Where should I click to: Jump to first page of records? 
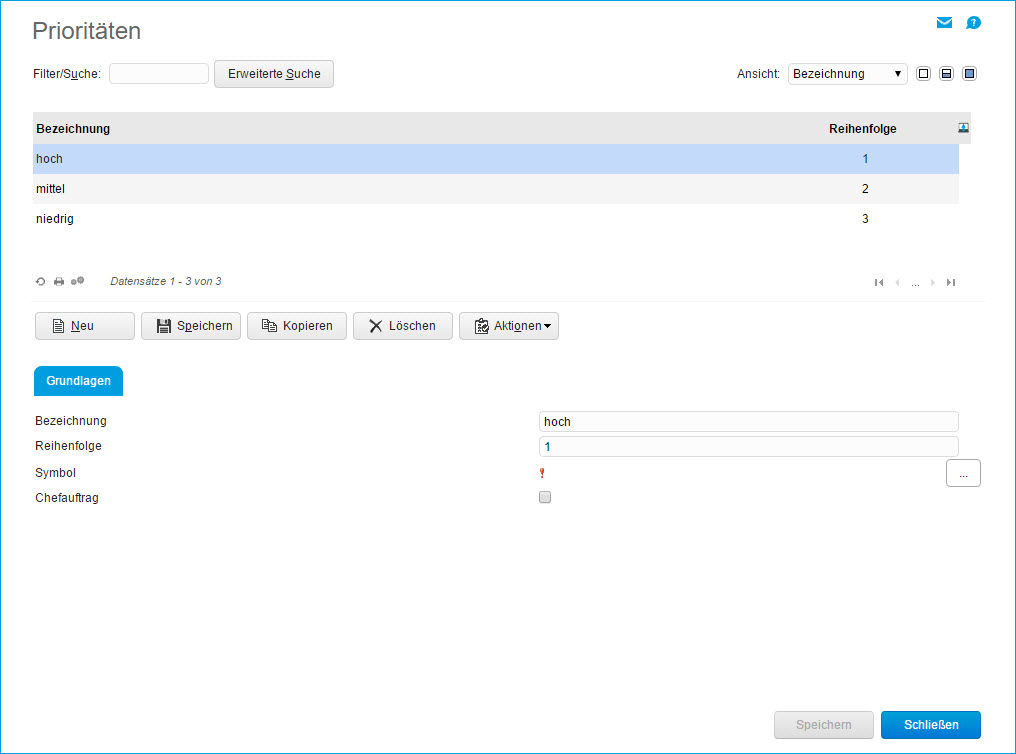tap(879, 283)
